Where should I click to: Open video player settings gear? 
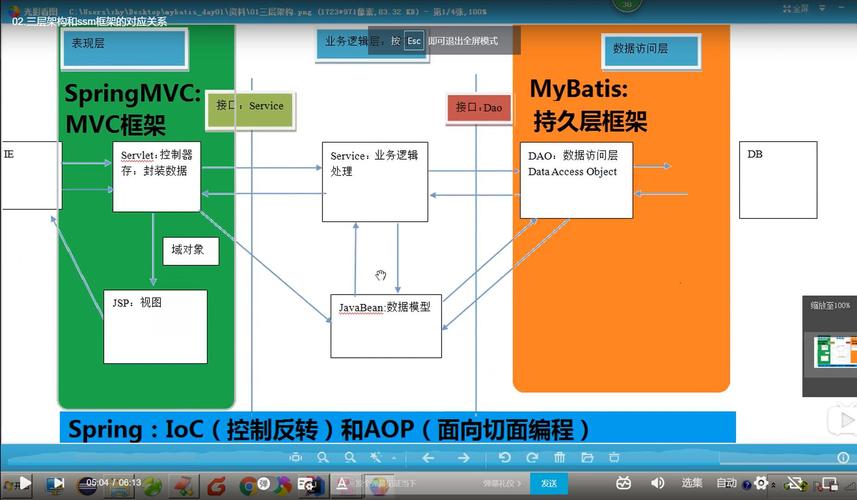(x=760, y=483)
